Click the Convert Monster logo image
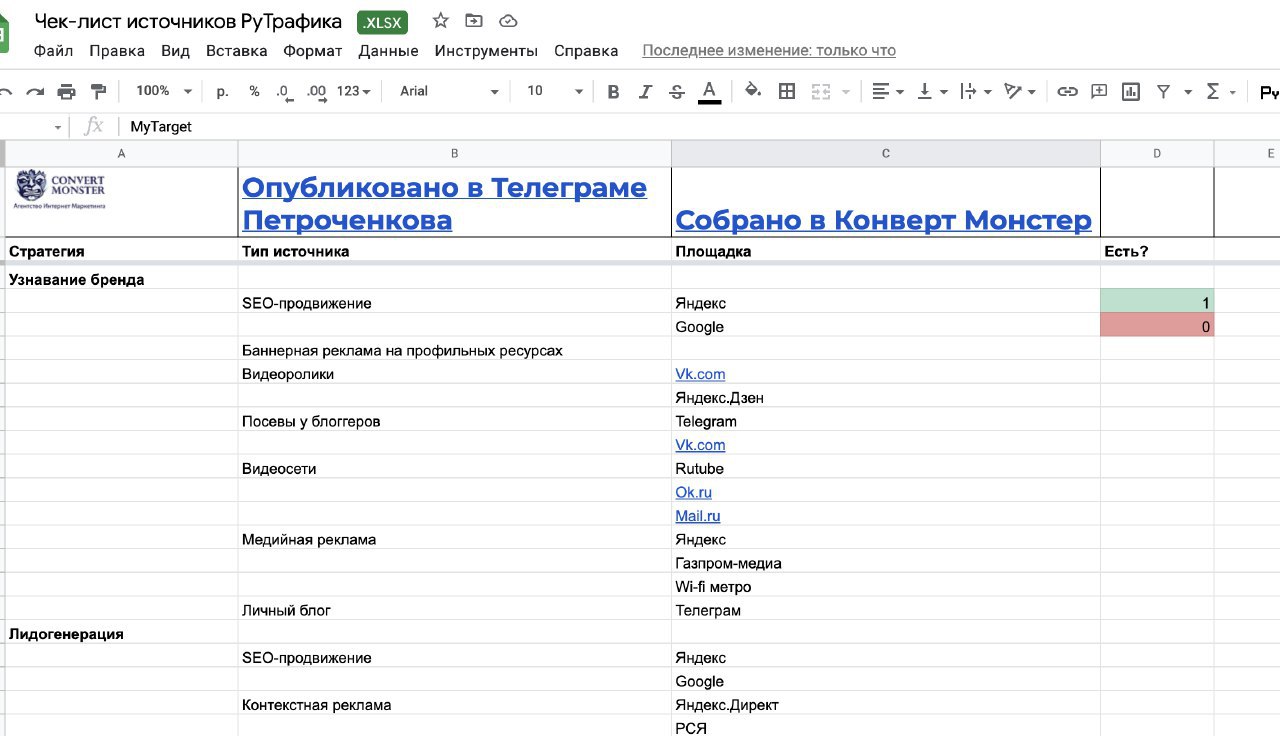The width and height of the screenshot is (1280, 736). pos(61,189)
